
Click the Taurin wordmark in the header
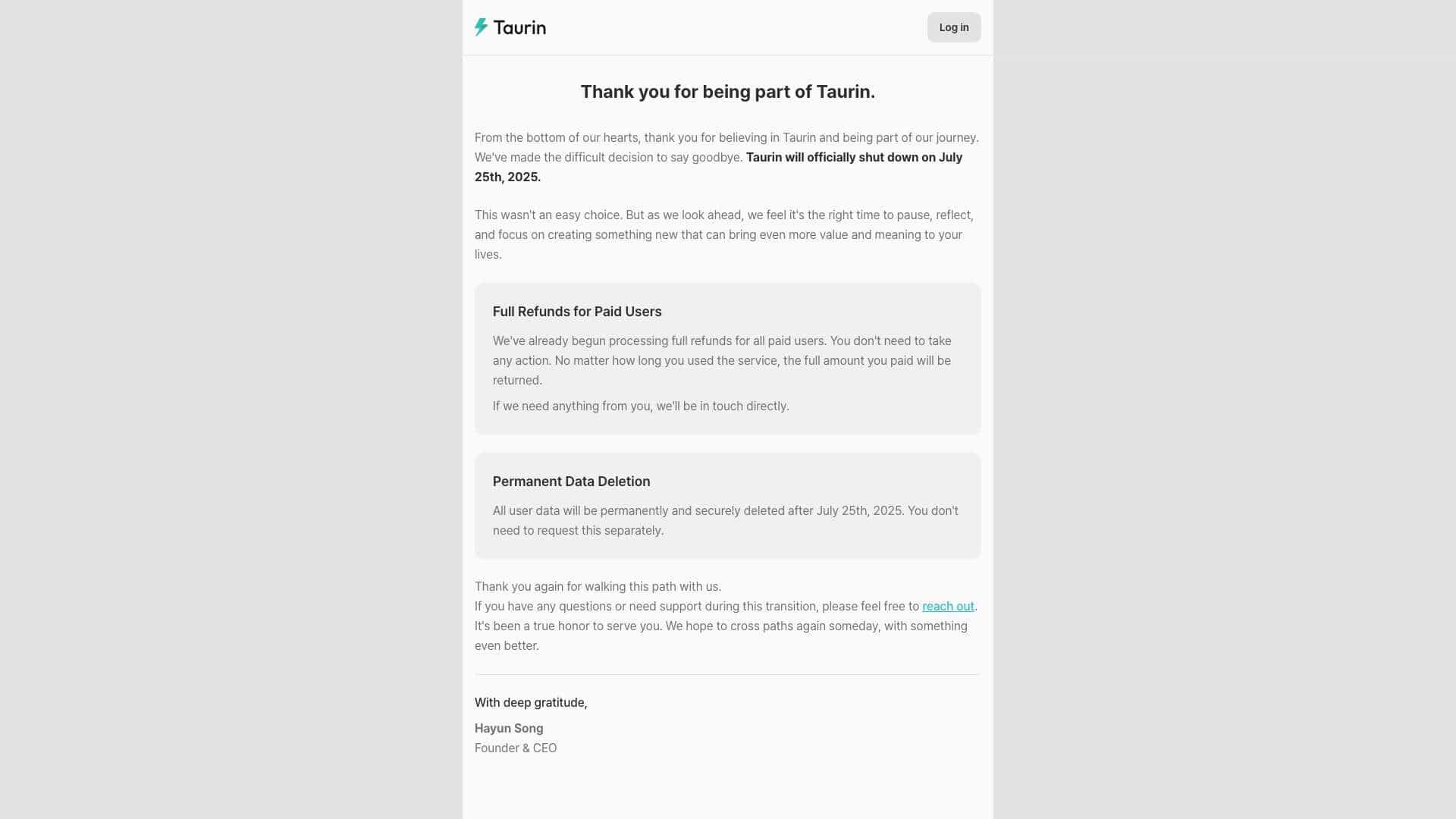click(519, 28)
